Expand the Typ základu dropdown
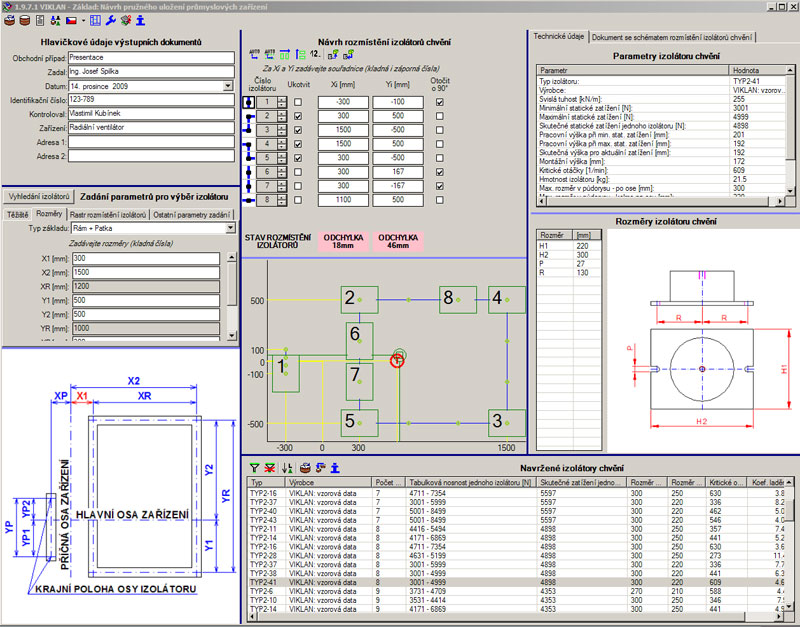 [229, 229]
